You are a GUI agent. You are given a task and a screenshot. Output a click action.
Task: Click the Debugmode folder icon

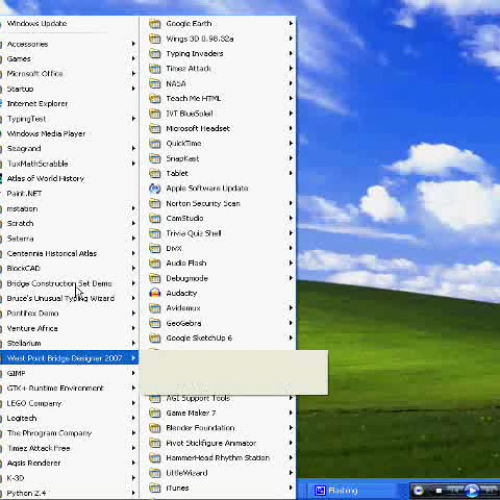tap(155, 278)
